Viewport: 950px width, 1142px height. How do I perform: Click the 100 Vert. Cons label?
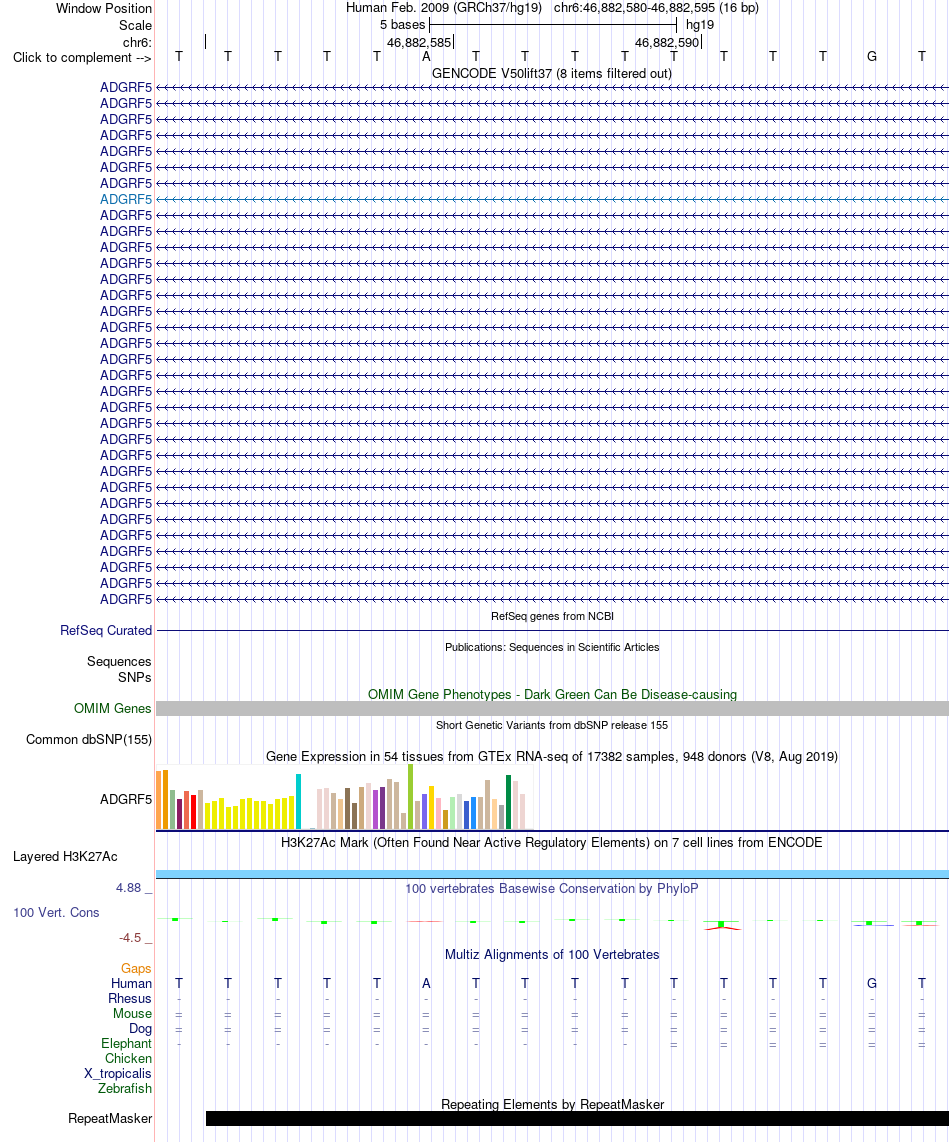pyautogui.click(x=56, y=913)
